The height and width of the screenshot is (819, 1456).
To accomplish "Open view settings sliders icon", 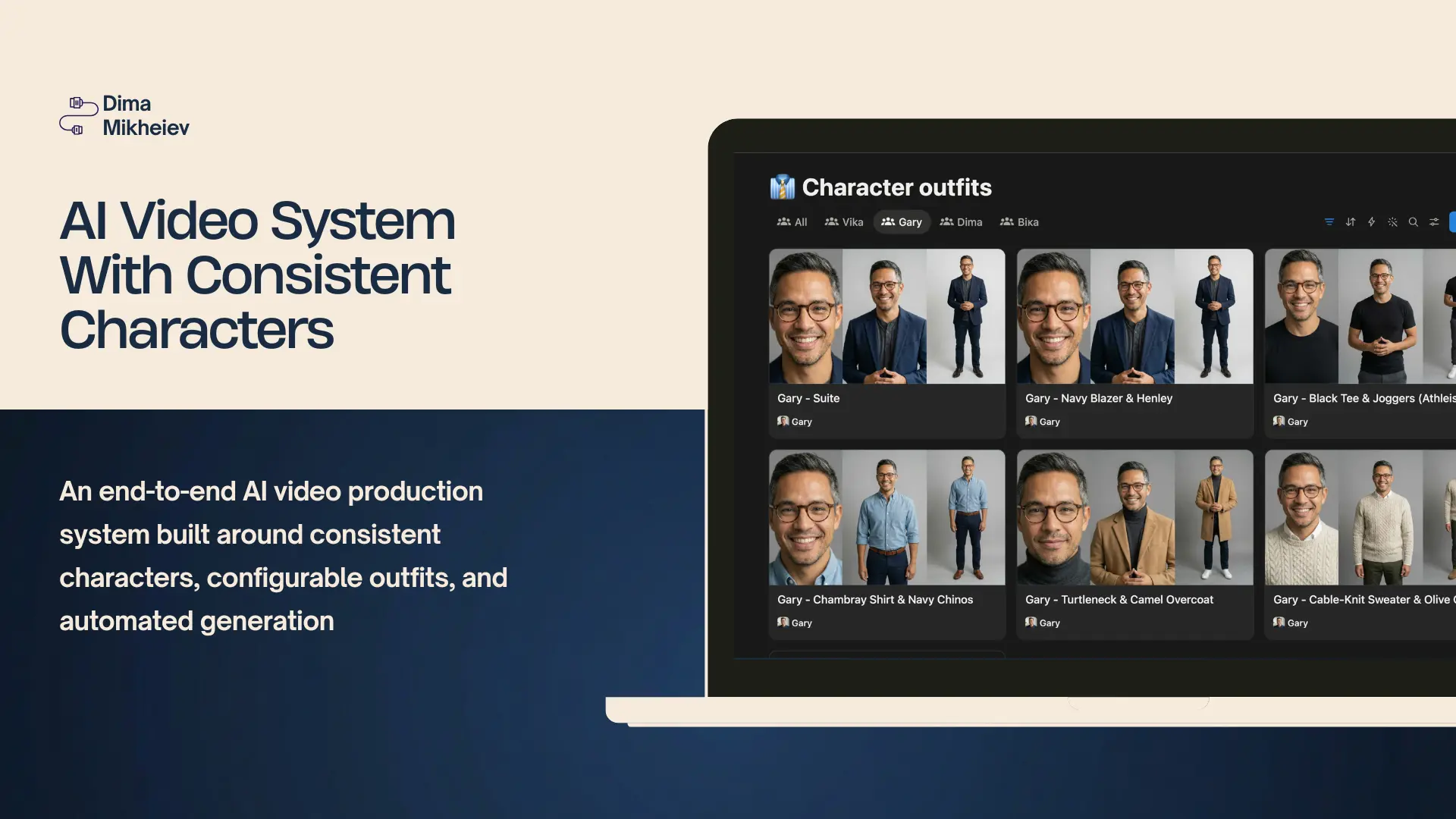I will [1434, 222].
